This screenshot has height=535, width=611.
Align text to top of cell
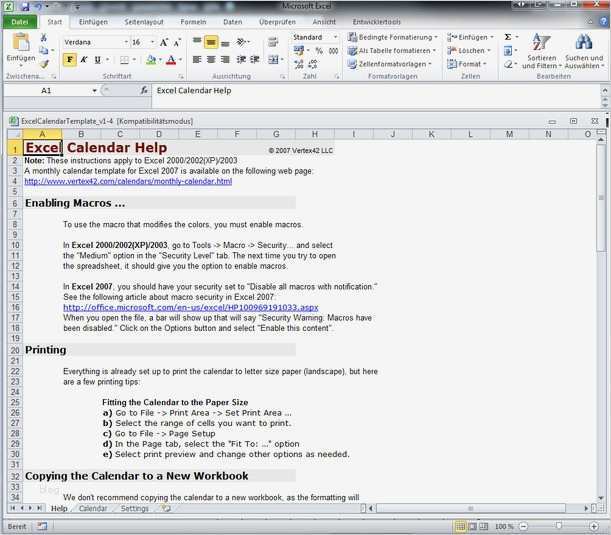click(x=197, y=41)
